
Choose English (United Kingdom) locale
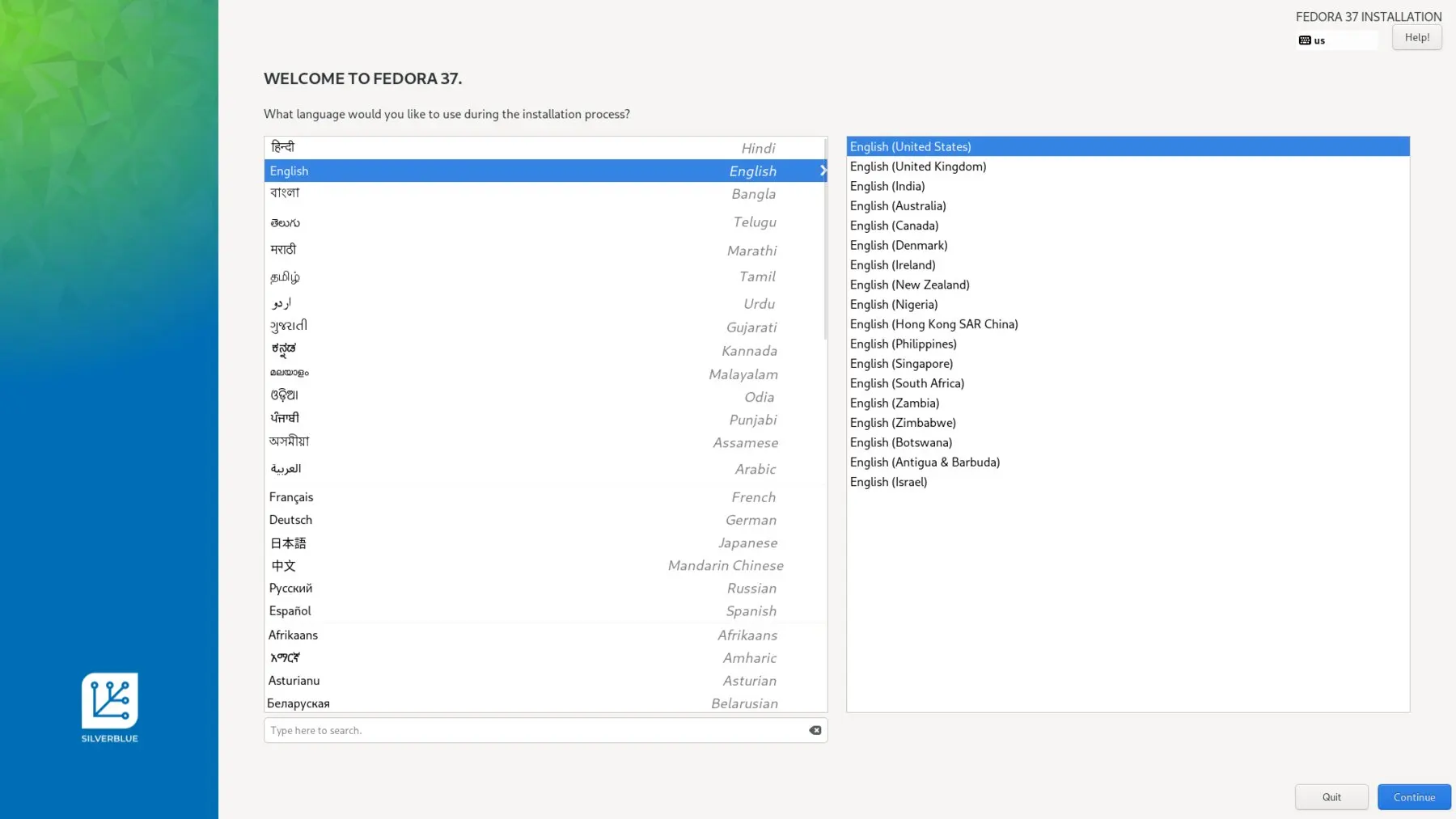pyautogui.click(x=1128, y=166)
